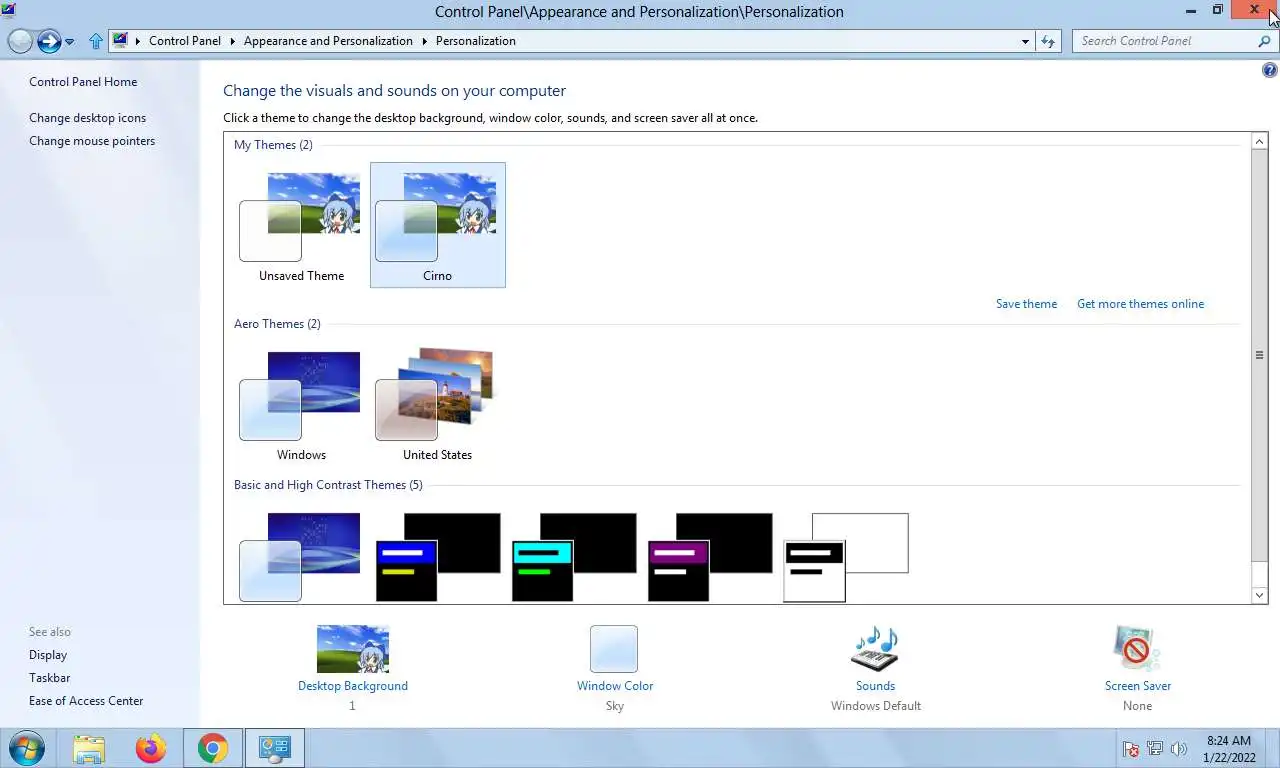Choose the cyan-bar high contrast theme
This screenshot has width=1280, height=768.
point(574,557)
